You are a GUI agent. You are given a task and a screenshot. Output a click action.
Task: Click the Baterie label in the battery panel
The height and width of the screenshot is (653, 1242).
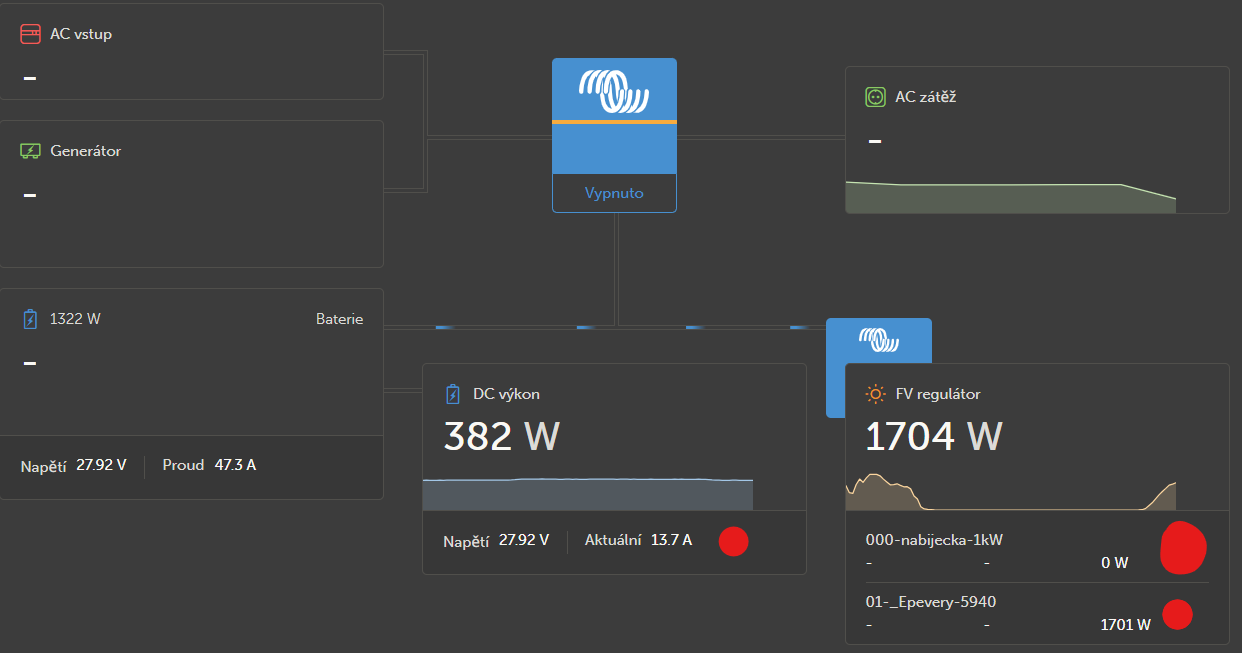(339, 319)
